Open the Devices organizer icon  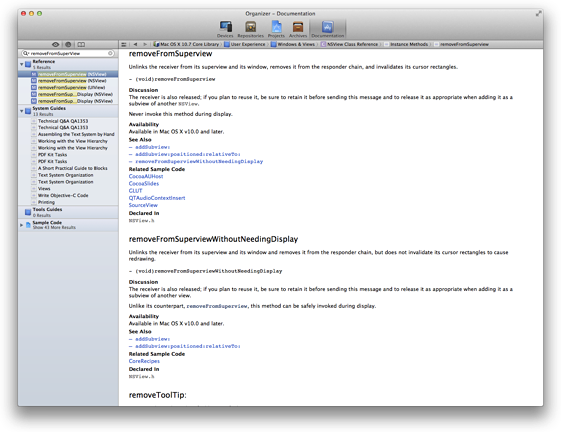(x=225, y=29)
